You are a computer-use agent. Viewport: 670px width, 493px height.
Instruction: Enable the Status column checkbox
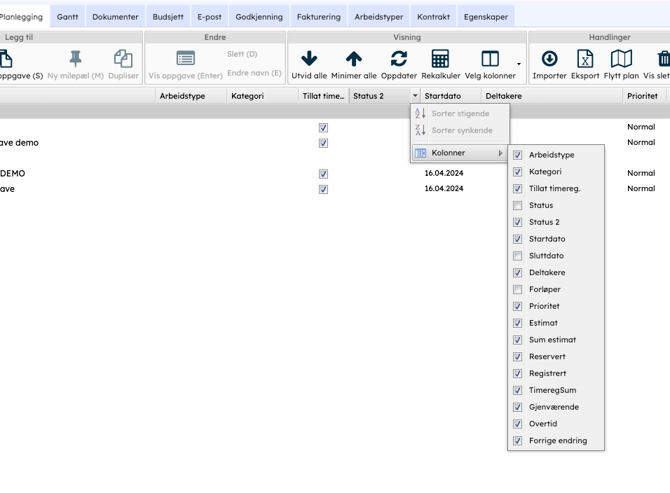coord(518,206)
